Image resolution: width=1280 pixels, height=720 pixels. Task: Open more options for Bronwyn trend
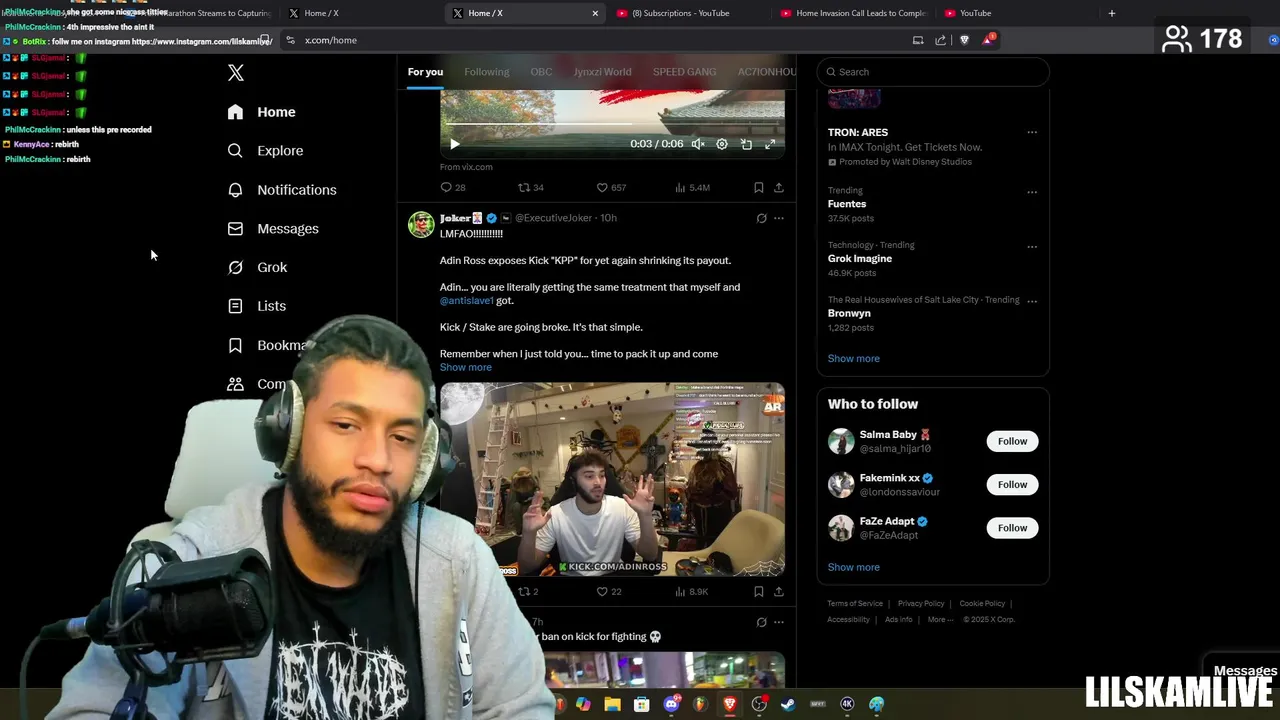1032,300
